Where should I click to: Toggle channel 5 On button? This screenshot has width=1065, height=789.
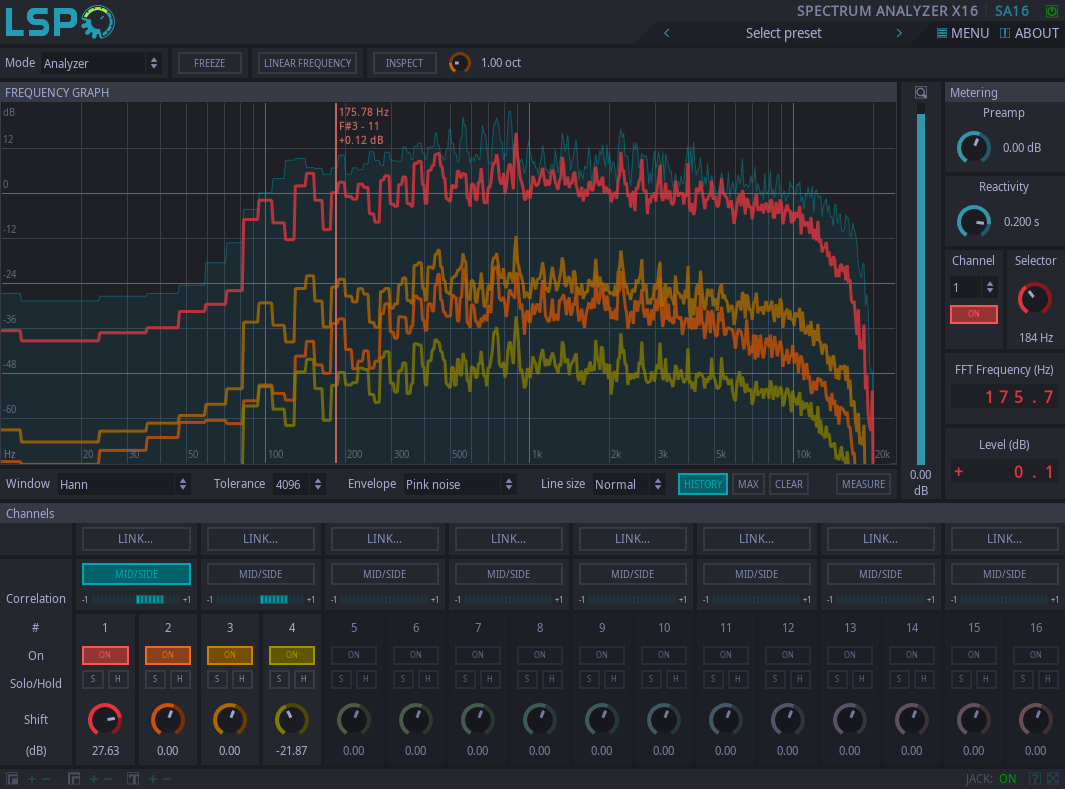click(x=354, y=655)
